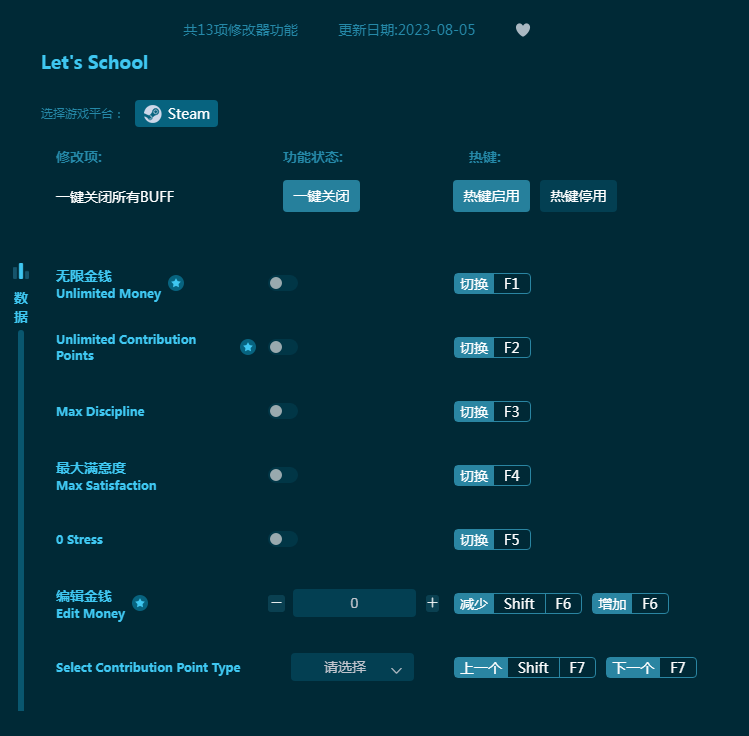Click the 下一个 F7 hotkey button
The width and height of the screenshot is (749, 736).
tap(651, 668)
